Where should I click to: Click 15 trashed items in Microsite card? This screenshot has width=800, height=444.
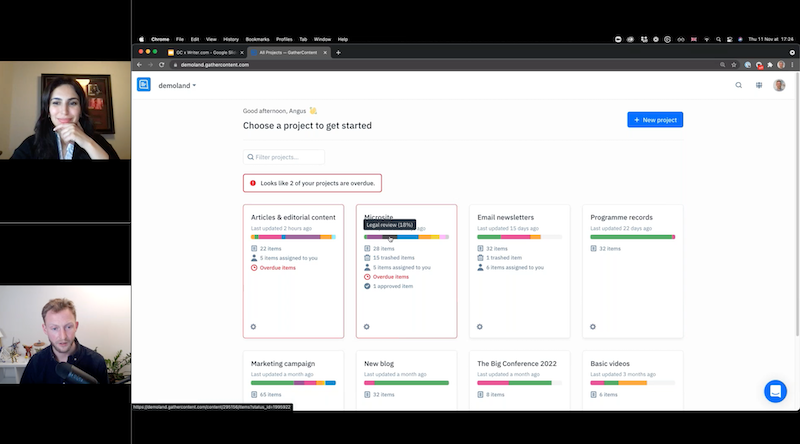coord(394,258)
